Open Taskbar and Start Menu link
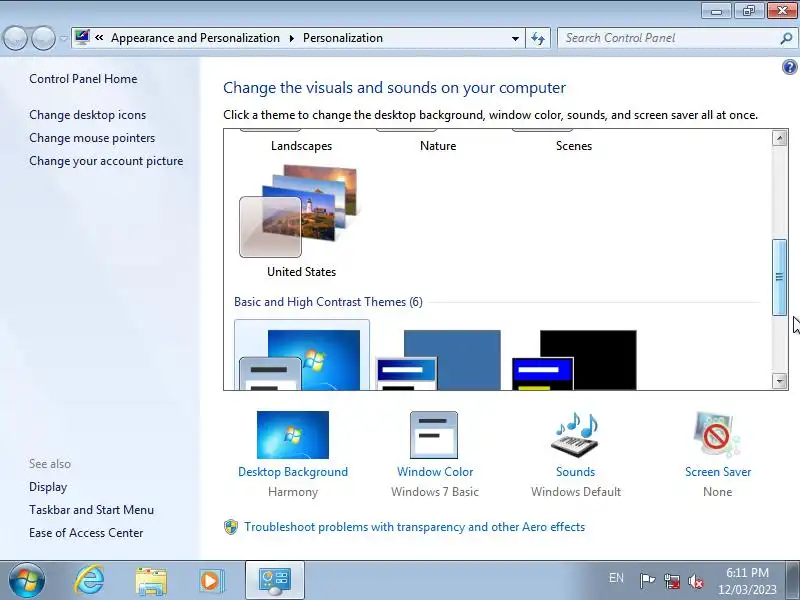The height and width of the screenshot is (600, 800). pyautogui.click(x=91, y=510)
